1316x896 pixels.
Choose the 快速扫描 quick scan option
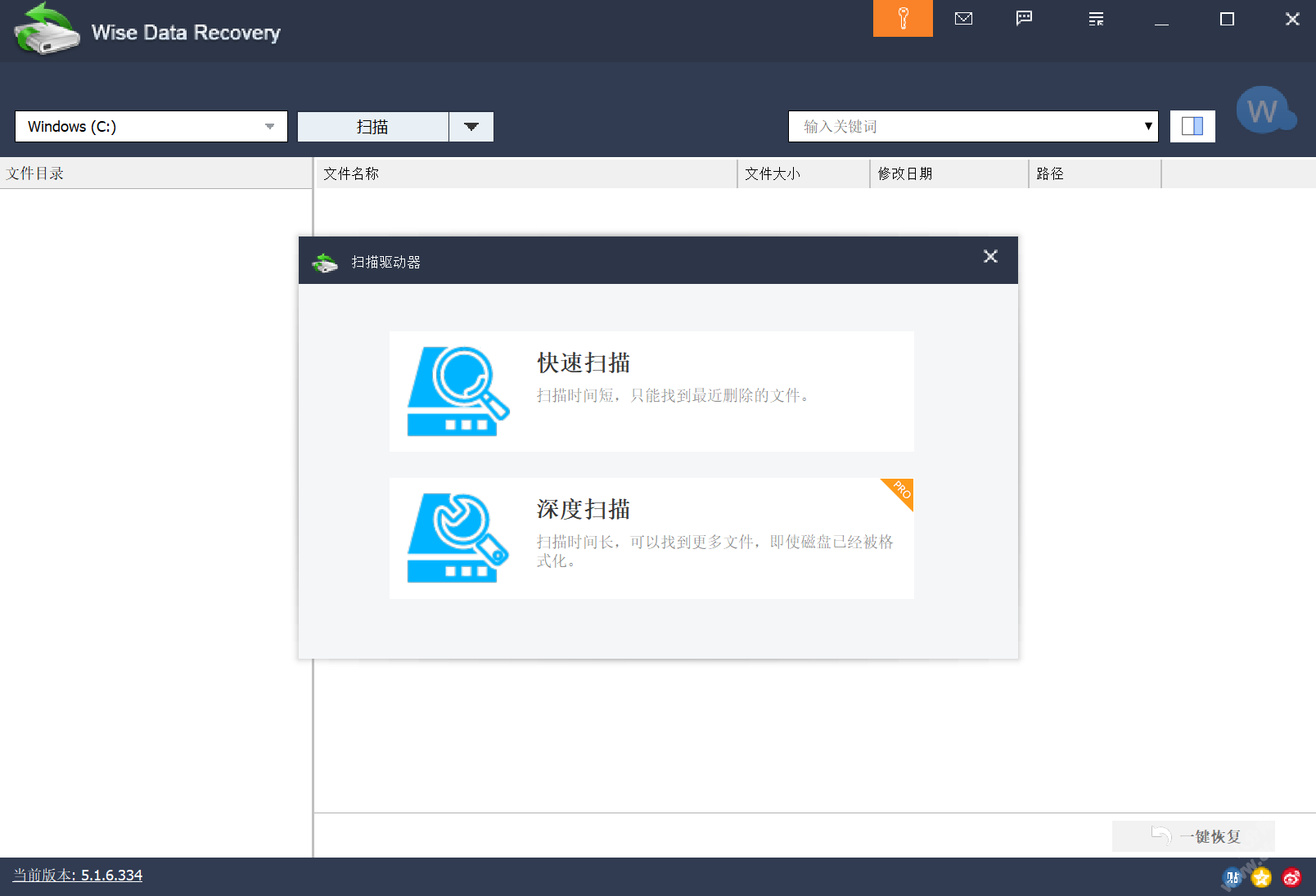click(x=651, y=391)
